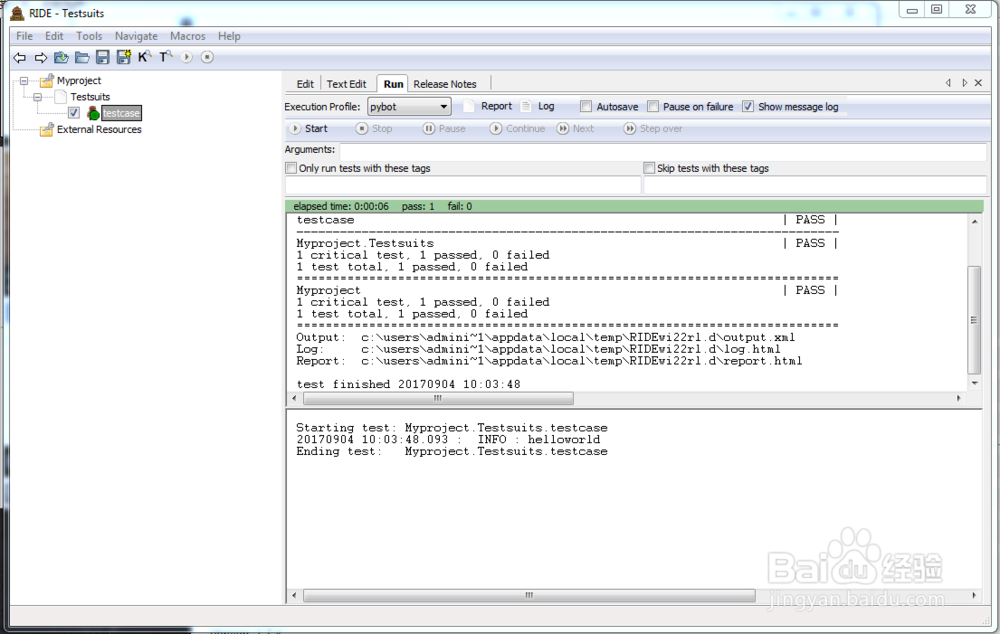Screen dimensions: 1000x634
Task: Uncheck Show message log checkbox
Action: pyautogui.click(x=748, y=107)
